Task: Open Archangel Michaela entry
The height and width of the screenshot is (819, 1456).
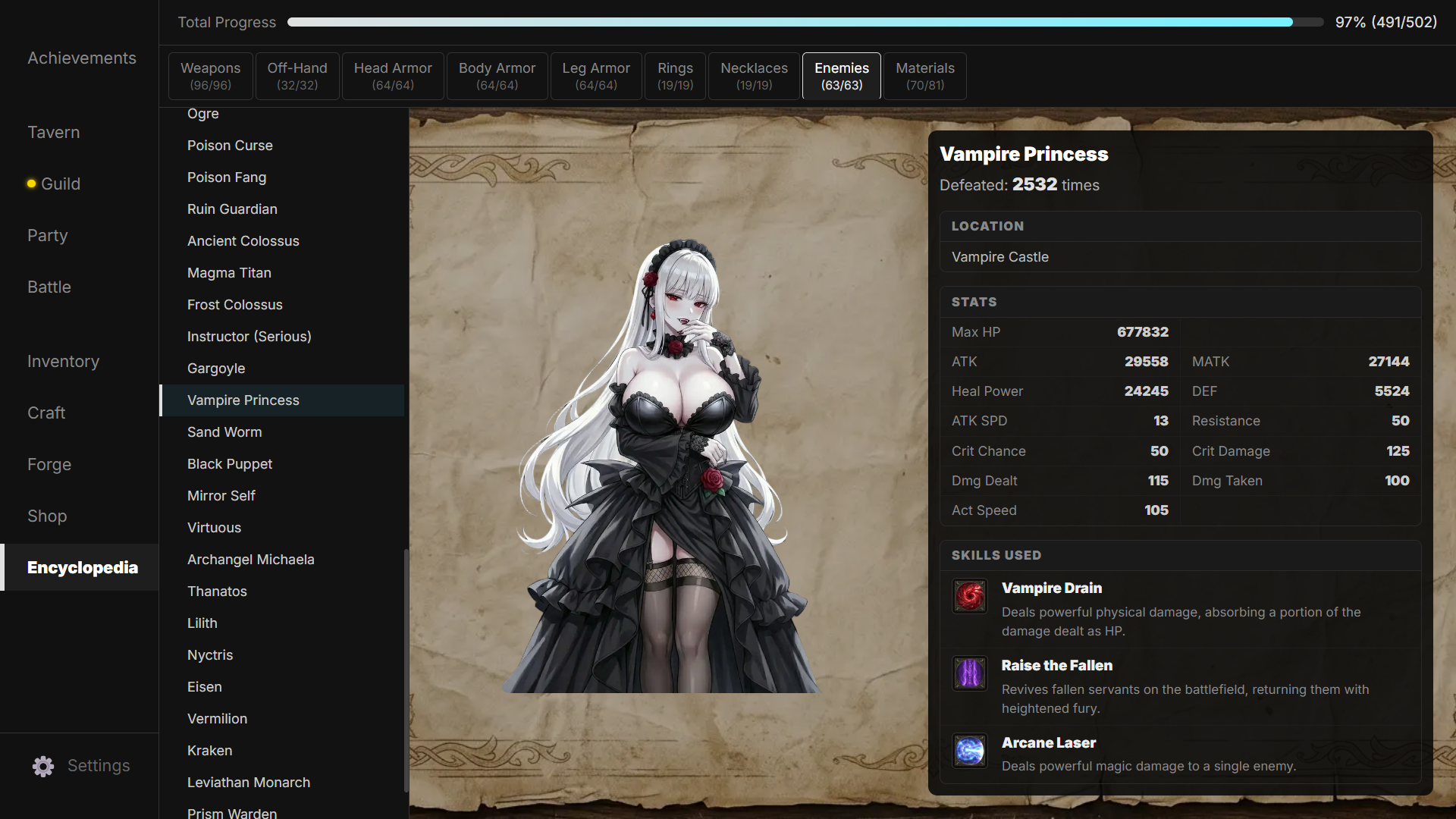Action: (x=282, y=560)
